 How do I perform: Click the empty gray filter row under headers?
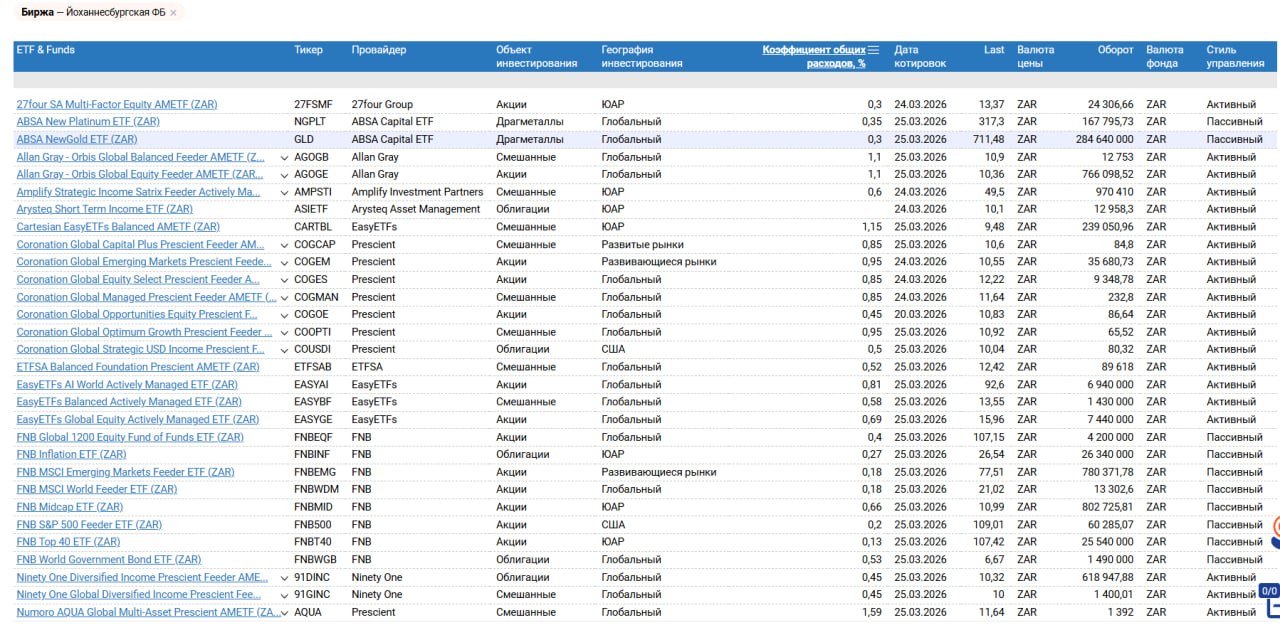(640, 80)
